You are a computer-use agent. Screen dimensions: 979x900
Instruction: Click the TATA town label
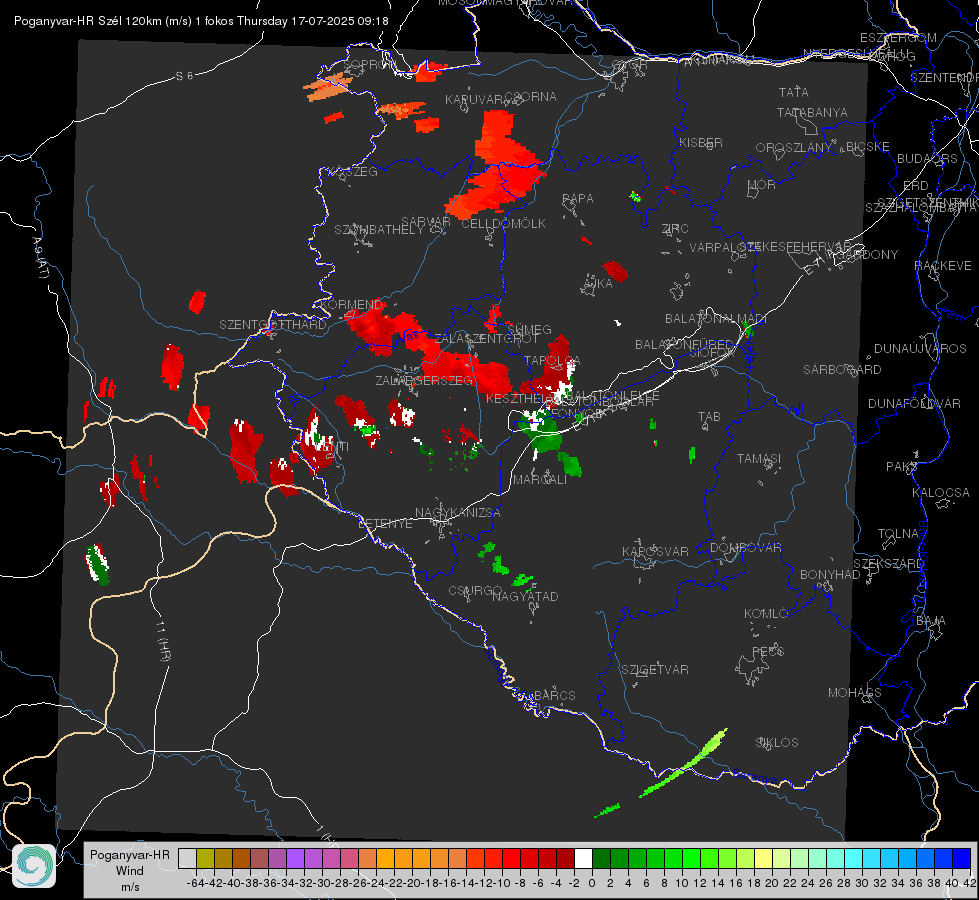(x=794, y=92)
